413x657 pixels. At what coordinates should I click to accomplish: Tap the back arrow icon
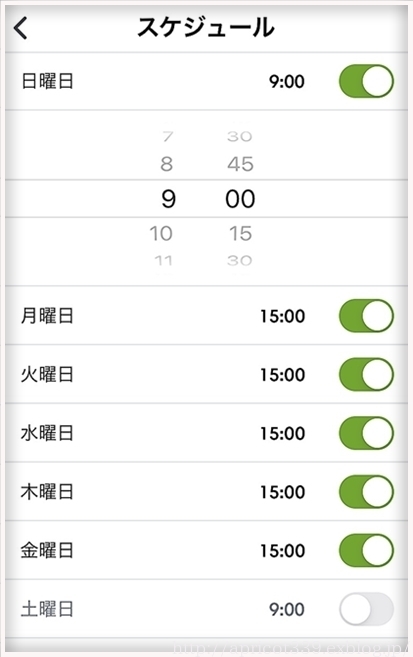point(20,28)
